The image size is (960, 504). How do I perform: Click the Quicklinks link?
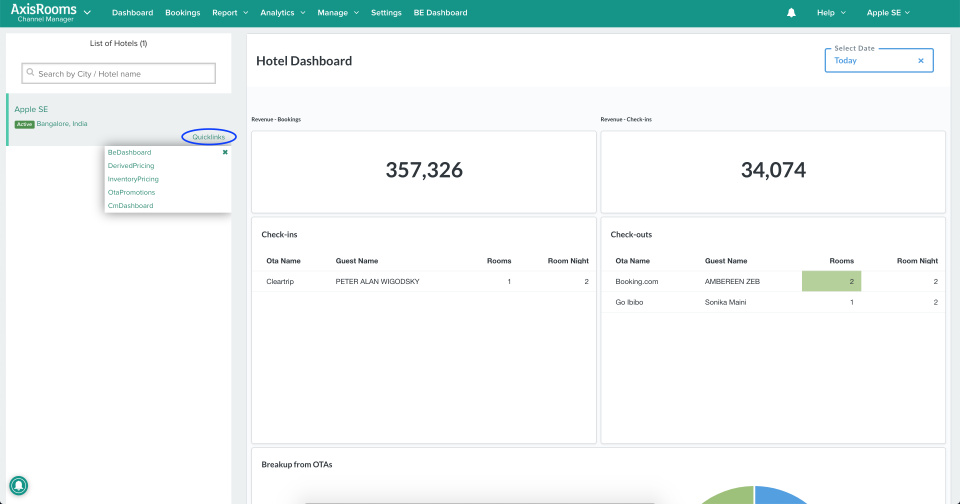pos(208,137)
